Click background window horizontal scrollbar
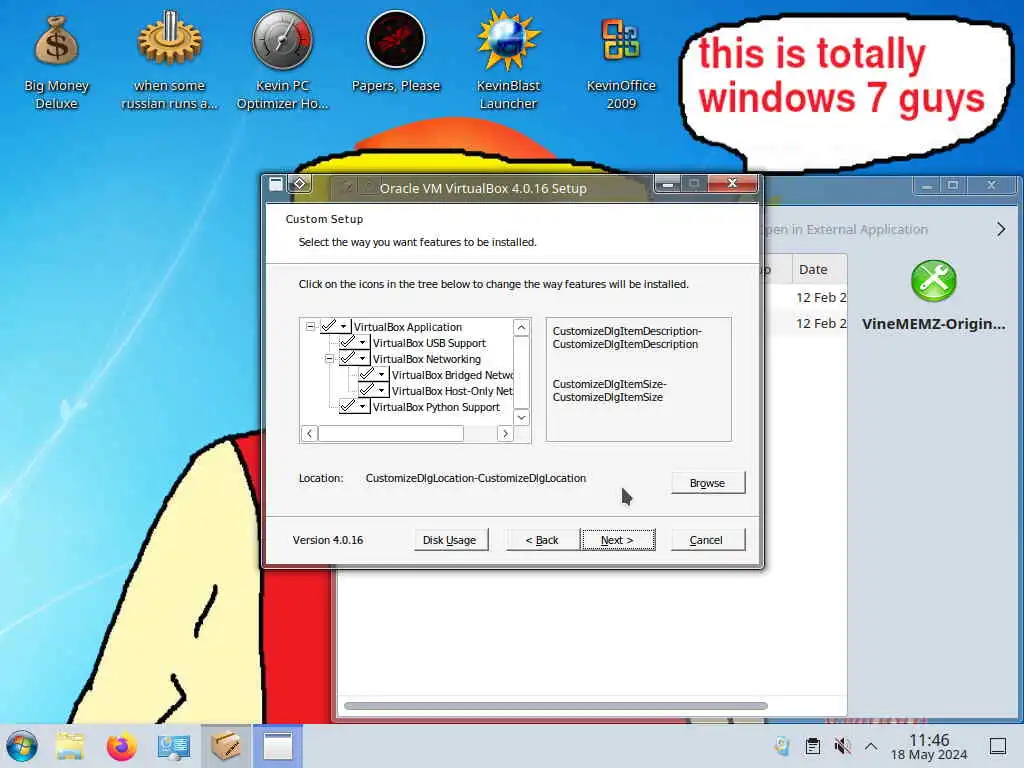Screen dimensions: 1024x768 tap(555, 705)
